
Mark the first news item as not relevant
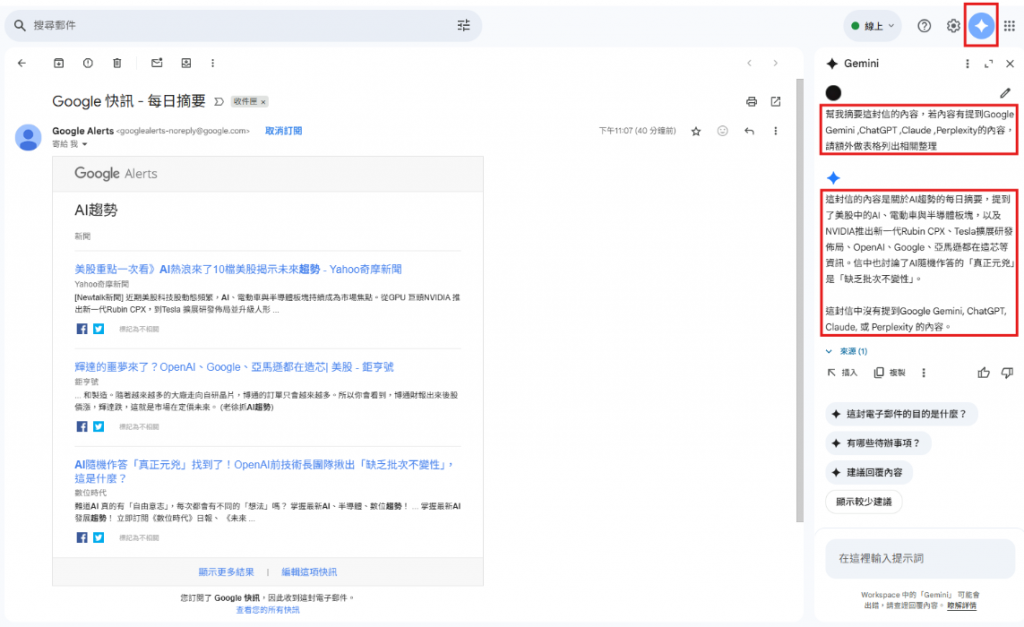[138, 329]
